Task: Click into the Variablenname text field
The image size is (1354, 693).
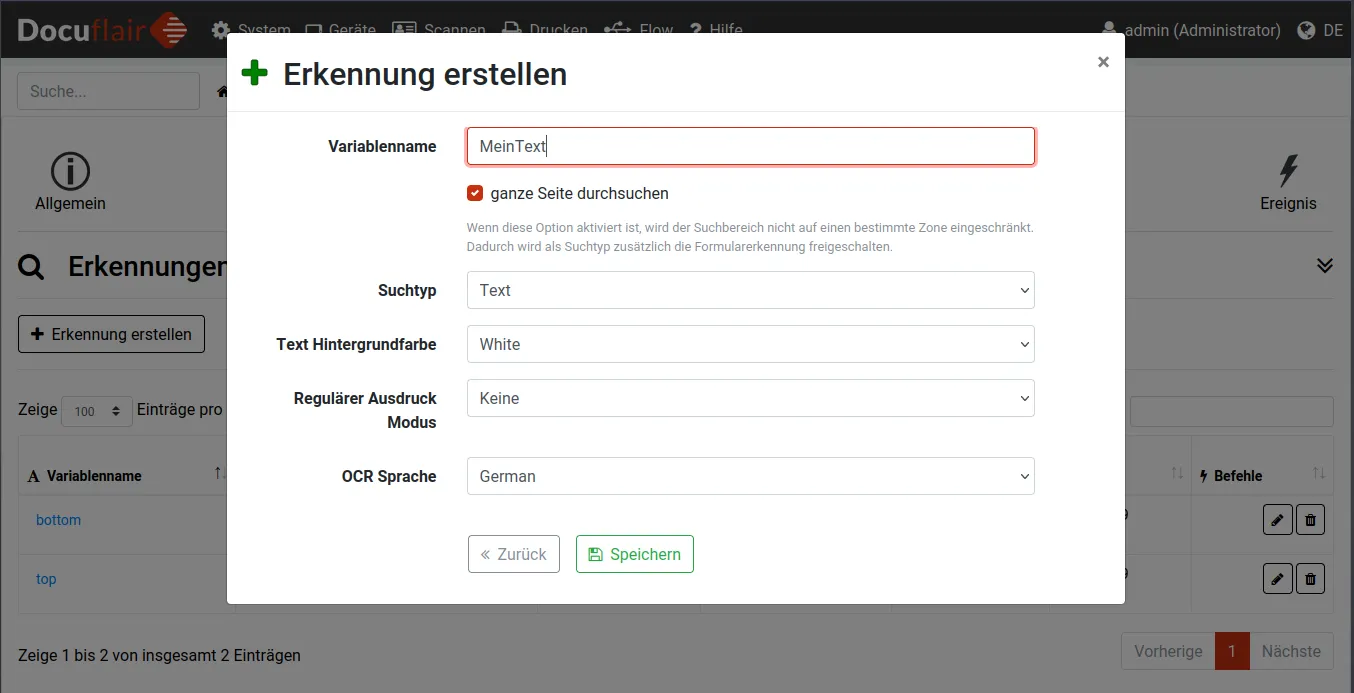Action: pos(750,146)
